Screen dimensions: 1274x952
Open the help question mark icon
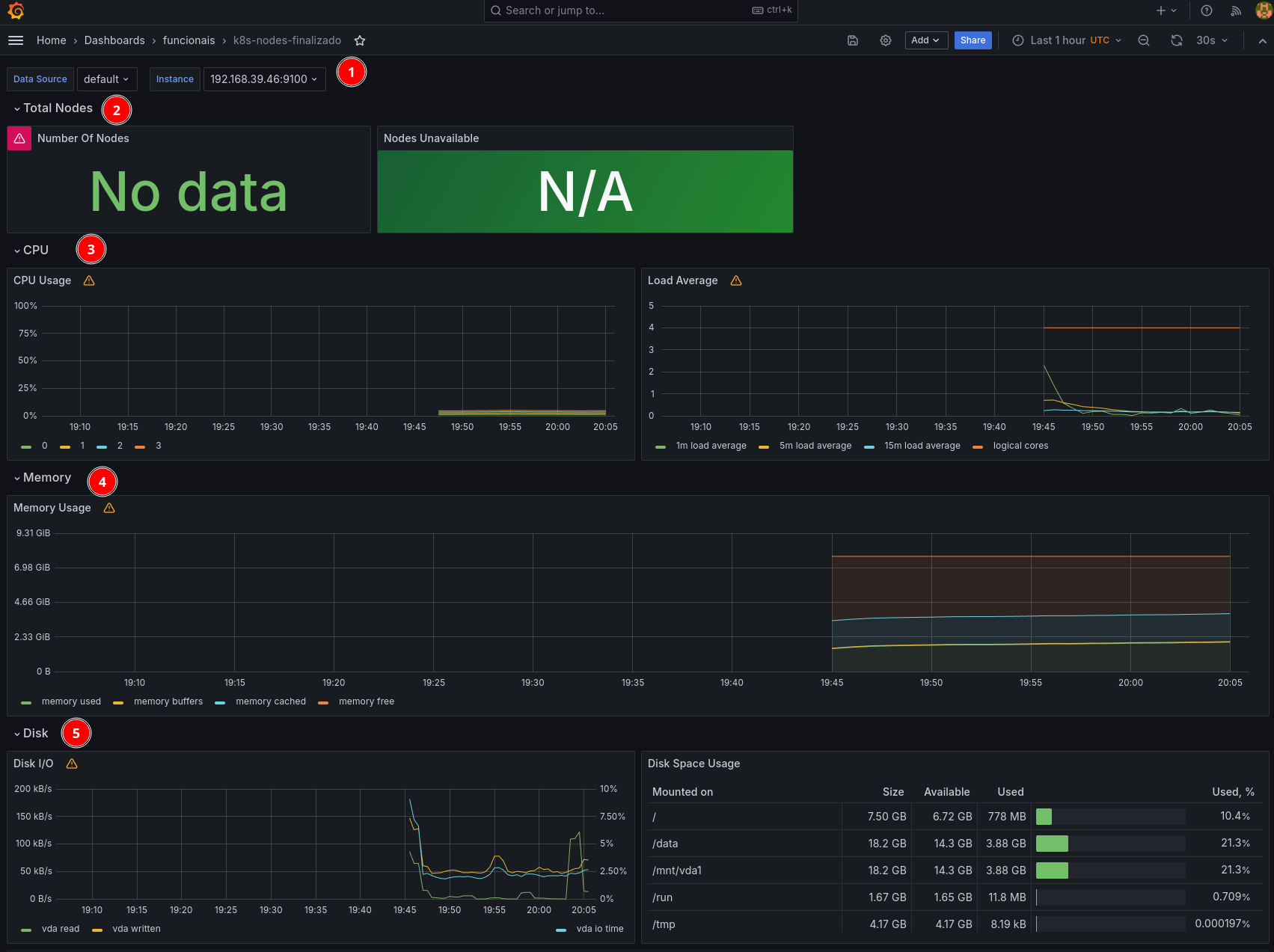(1207, 10)
